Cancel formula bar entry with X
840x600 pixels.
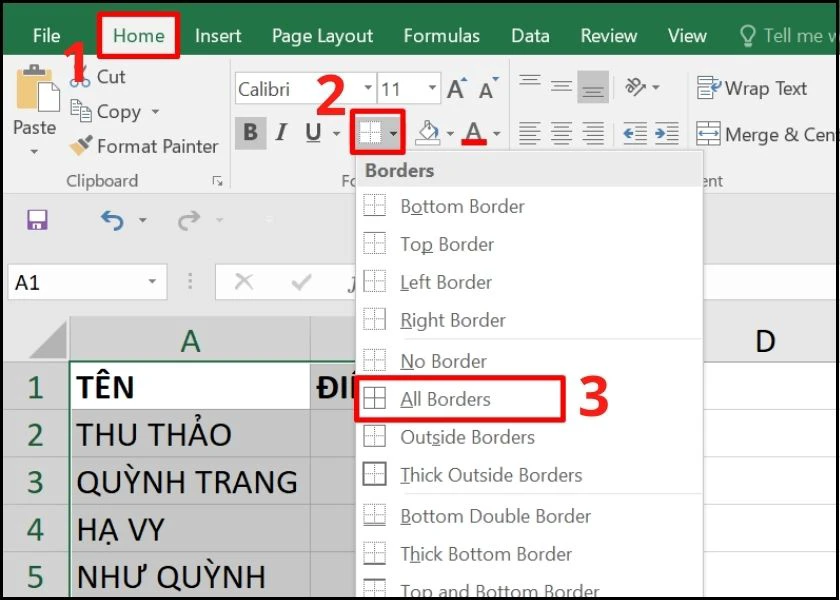click(244, 281)
